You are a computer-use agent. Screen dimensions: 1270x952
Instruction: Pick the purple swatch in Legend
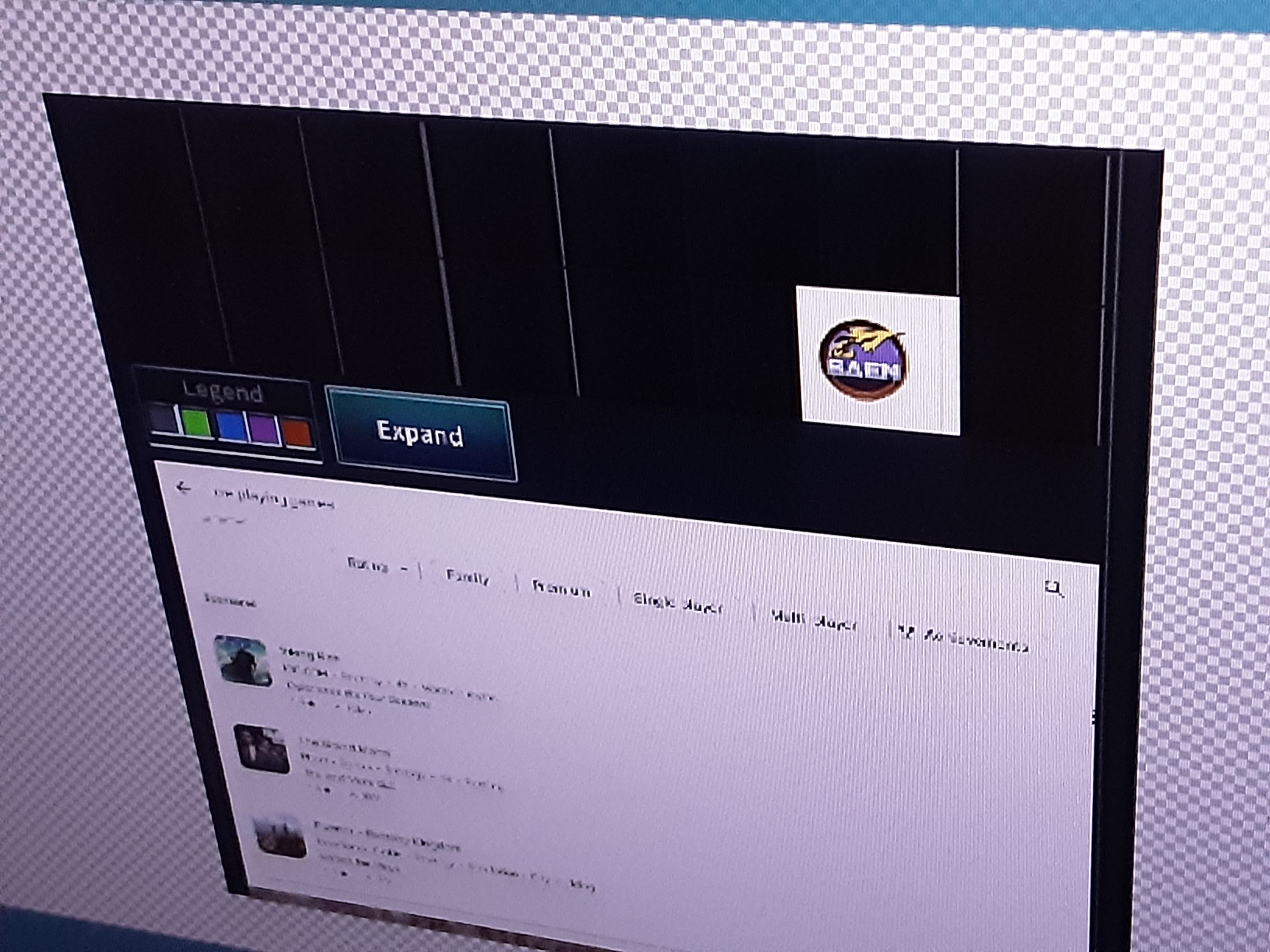263,429
